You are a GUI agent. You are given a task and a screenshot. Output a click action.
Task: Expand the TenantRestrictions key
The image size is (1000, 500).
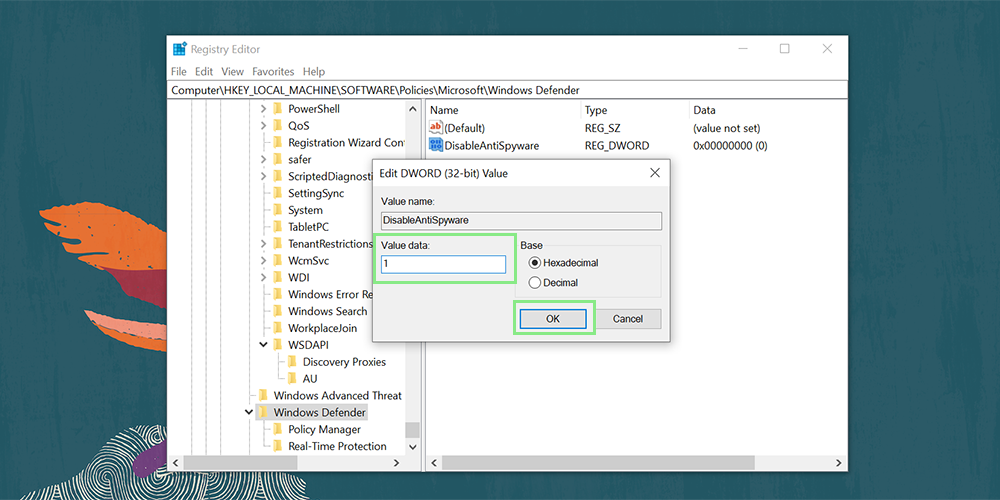click(263, 244)
